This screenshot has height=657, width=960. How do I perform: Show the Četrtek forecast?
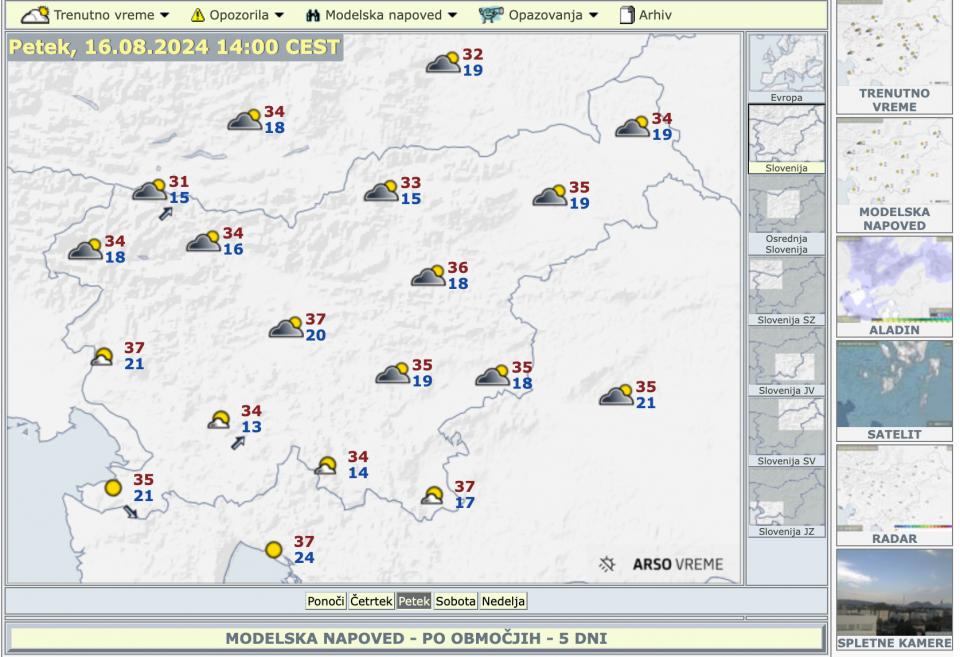tap(371, 601)
